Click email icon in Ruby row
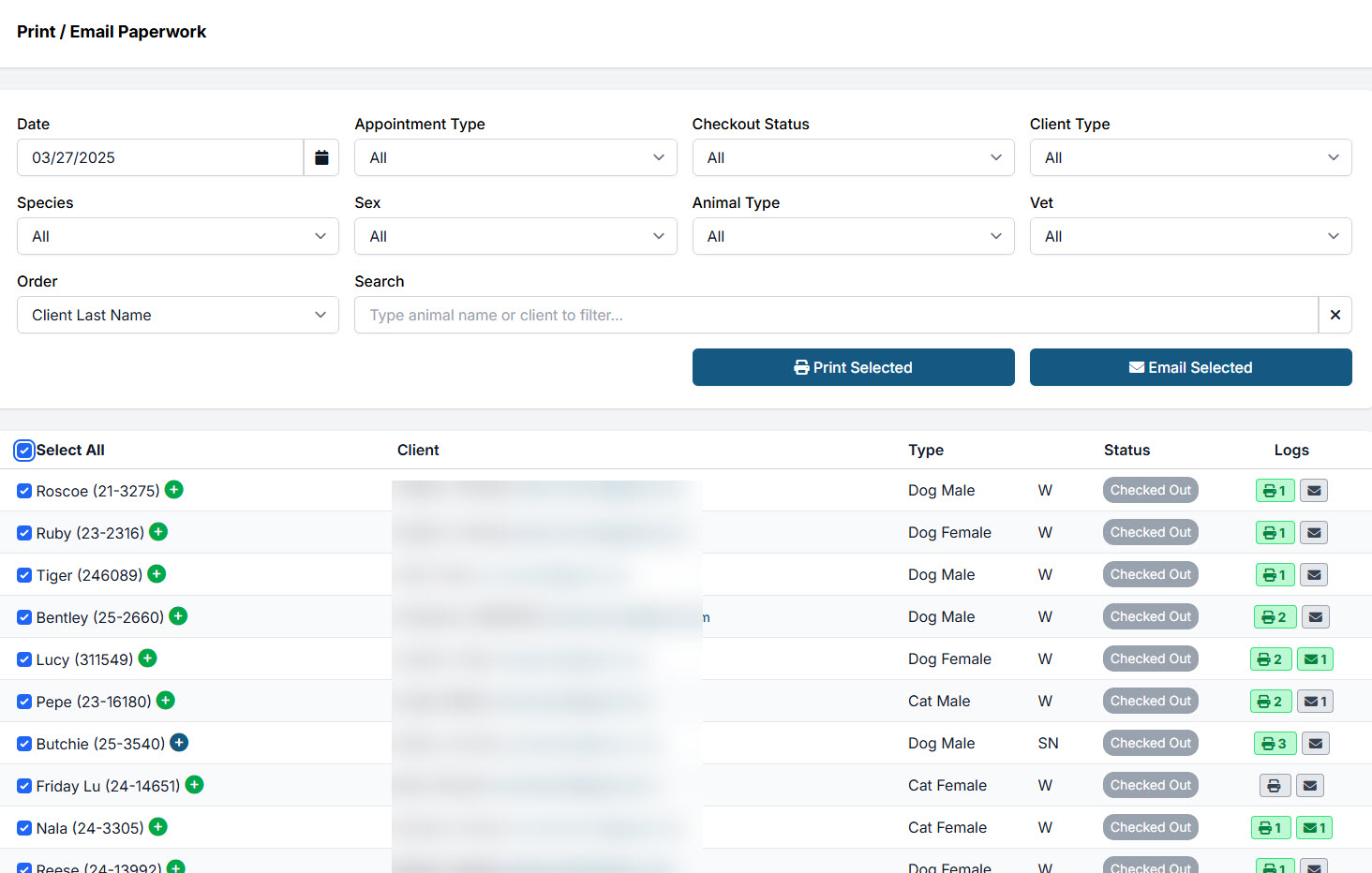Screen dimensions: 1372x873 click(x=1314, y=533)
